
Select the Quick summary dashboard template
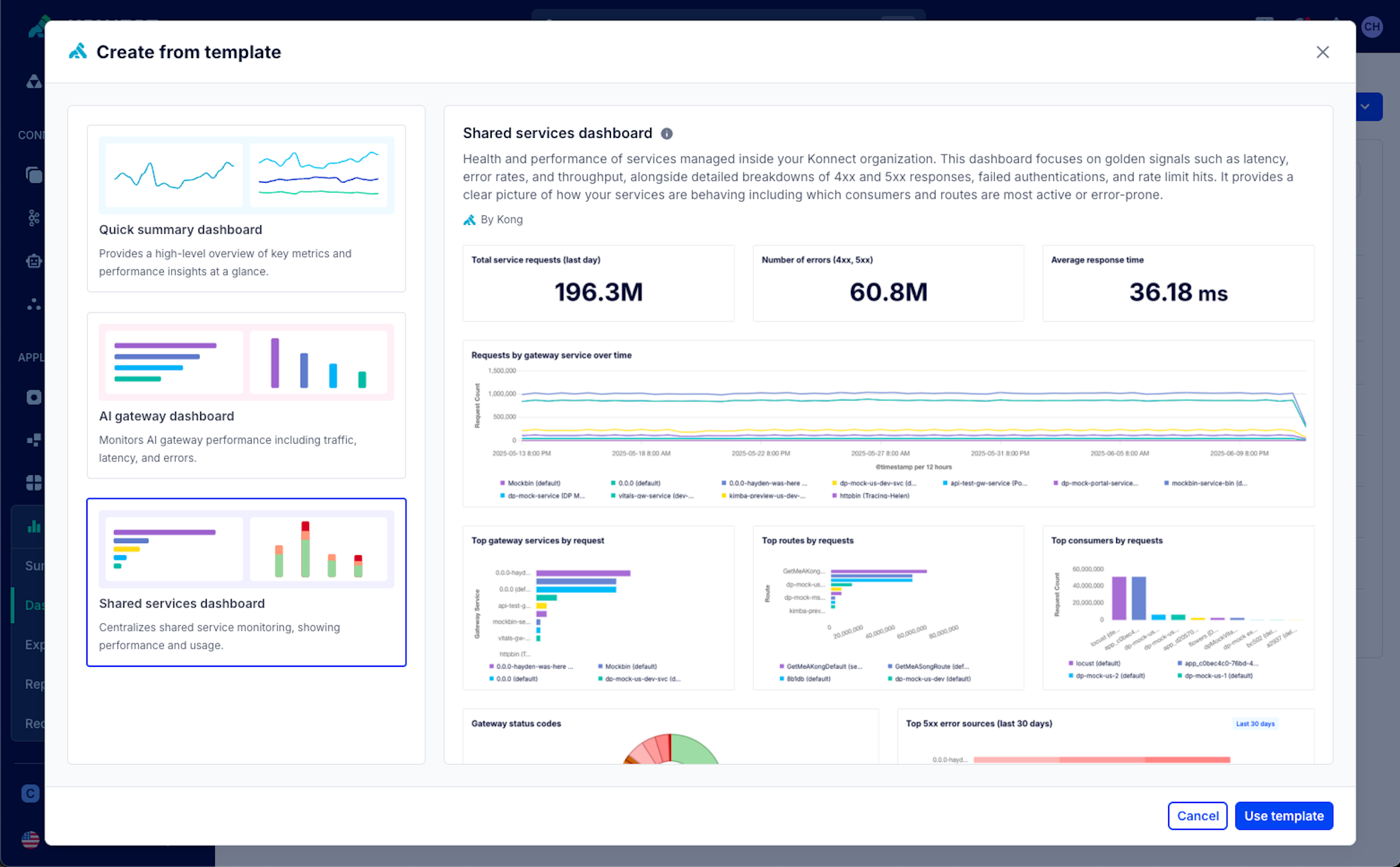click(247, 208)
